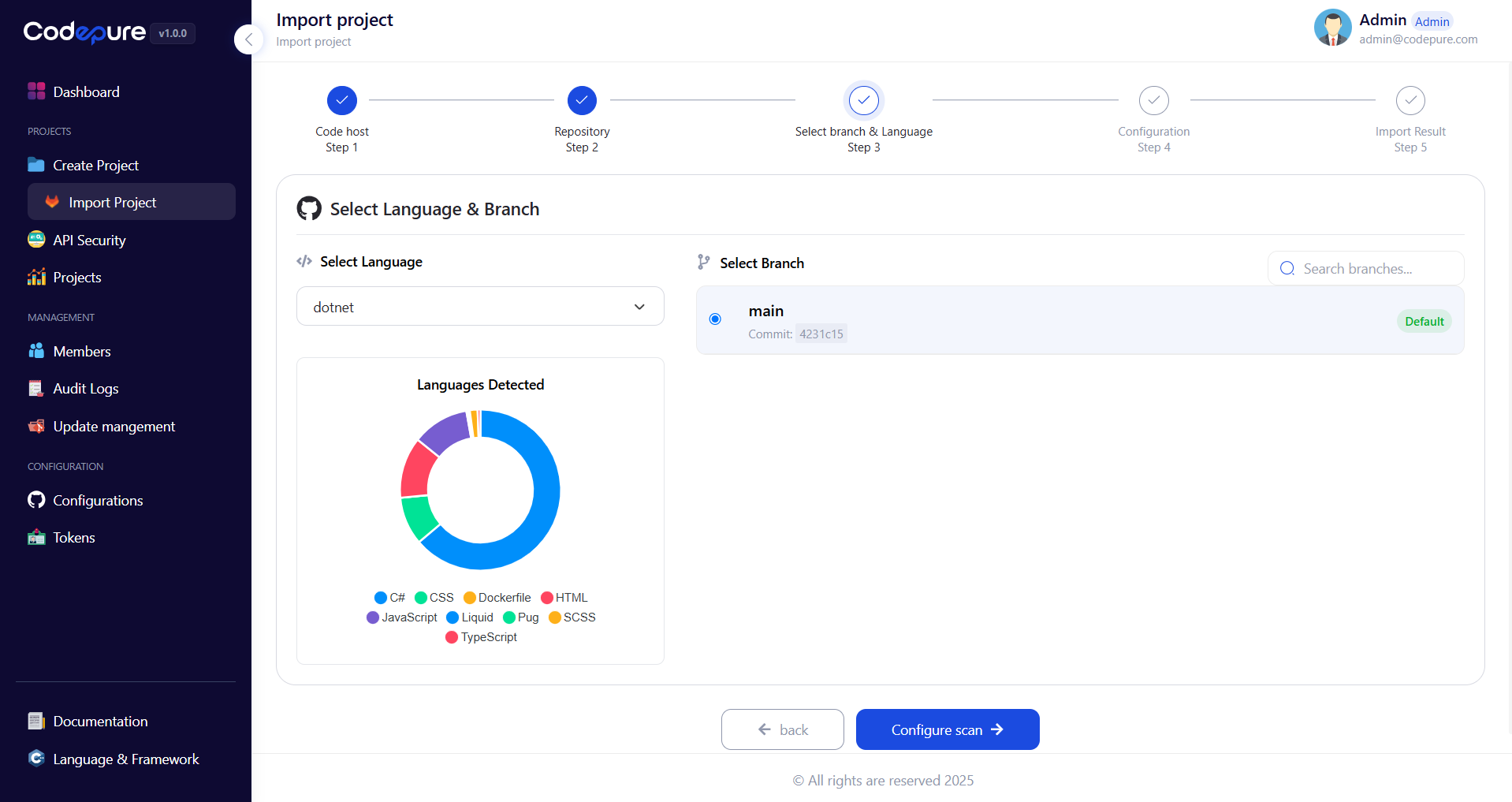Click the purple JavaScript donut segment
The width and height of the screenshot is (1512, 802).
coord(447,431)
